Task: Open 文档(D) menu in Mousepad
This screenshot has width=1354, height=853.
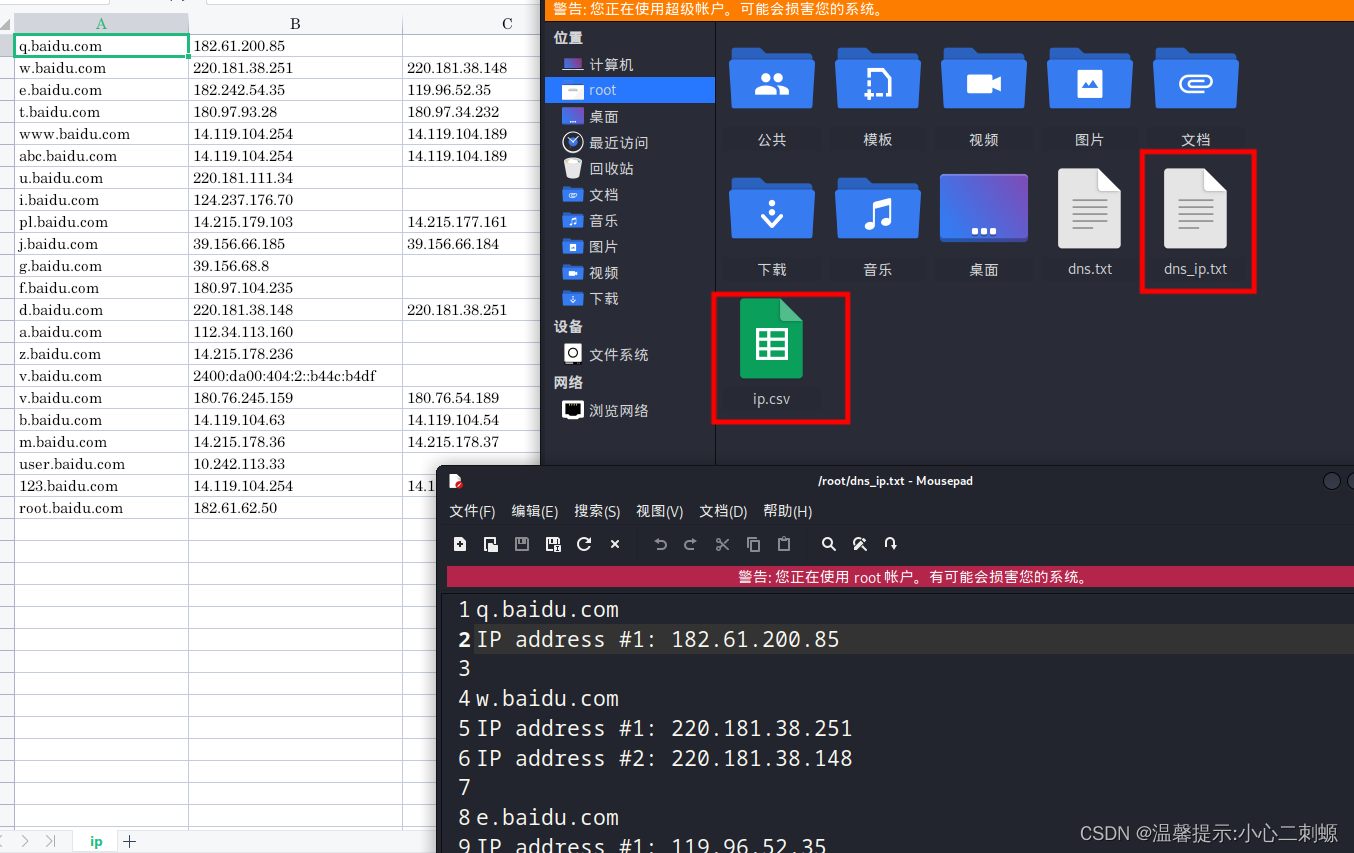Action: pos(723,511)
